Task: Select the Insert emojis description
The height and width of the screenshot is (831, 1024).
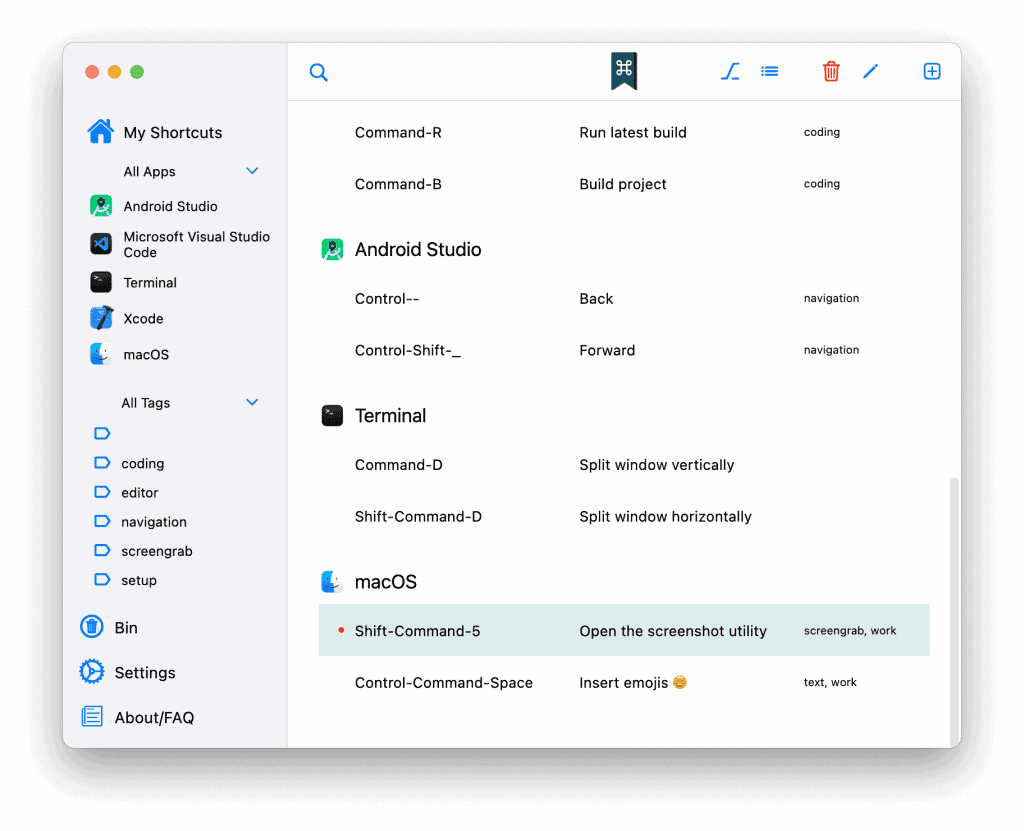Action: coord(633,683)
